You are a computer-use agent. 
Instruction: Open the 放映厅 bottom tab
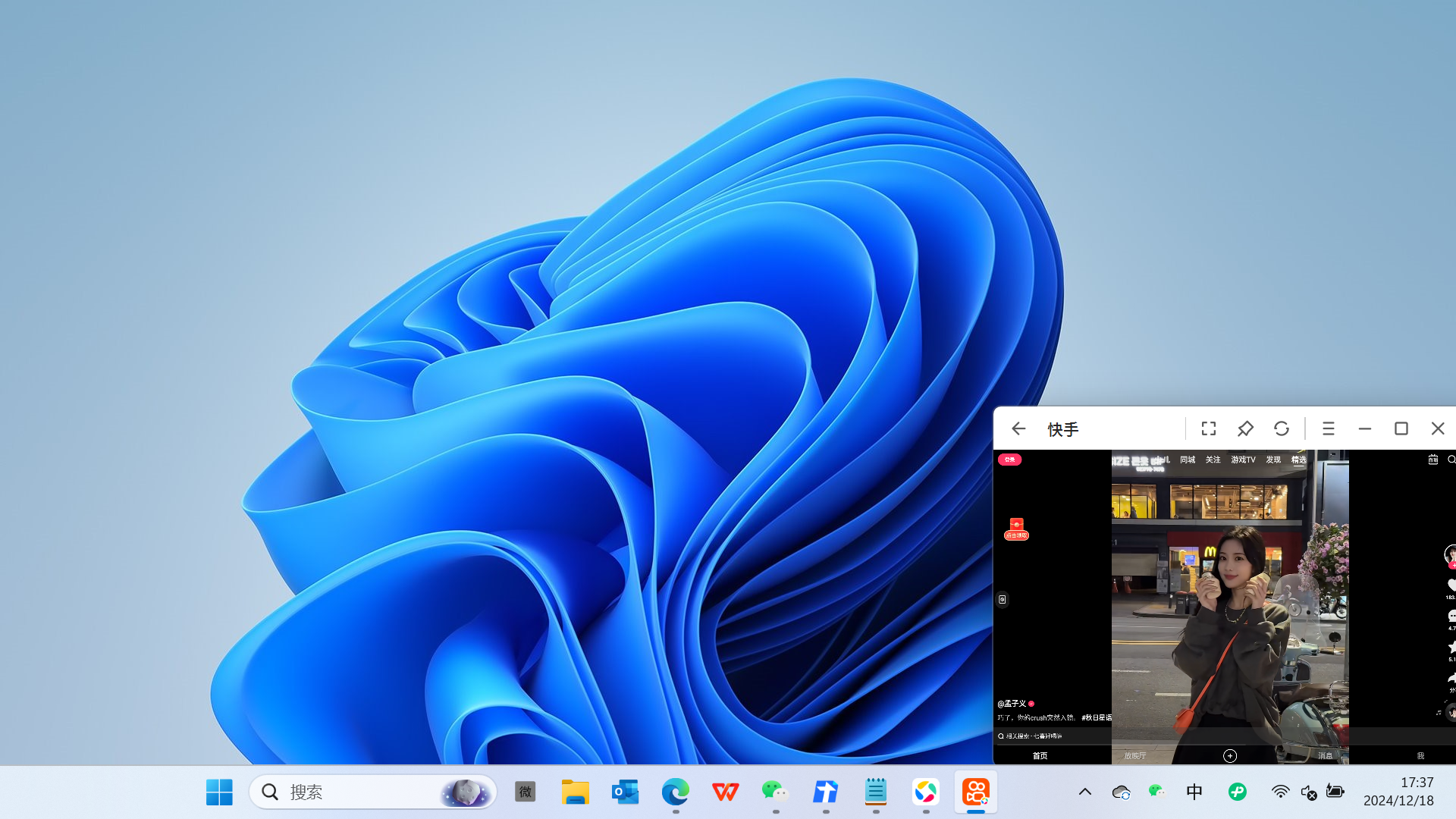coord(1135,756)
